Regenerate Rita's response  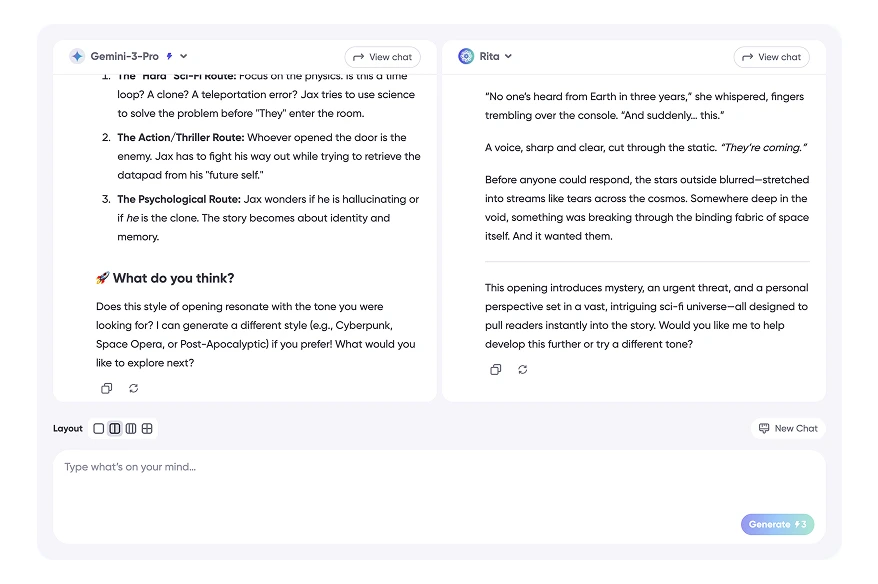pos(521,369)
